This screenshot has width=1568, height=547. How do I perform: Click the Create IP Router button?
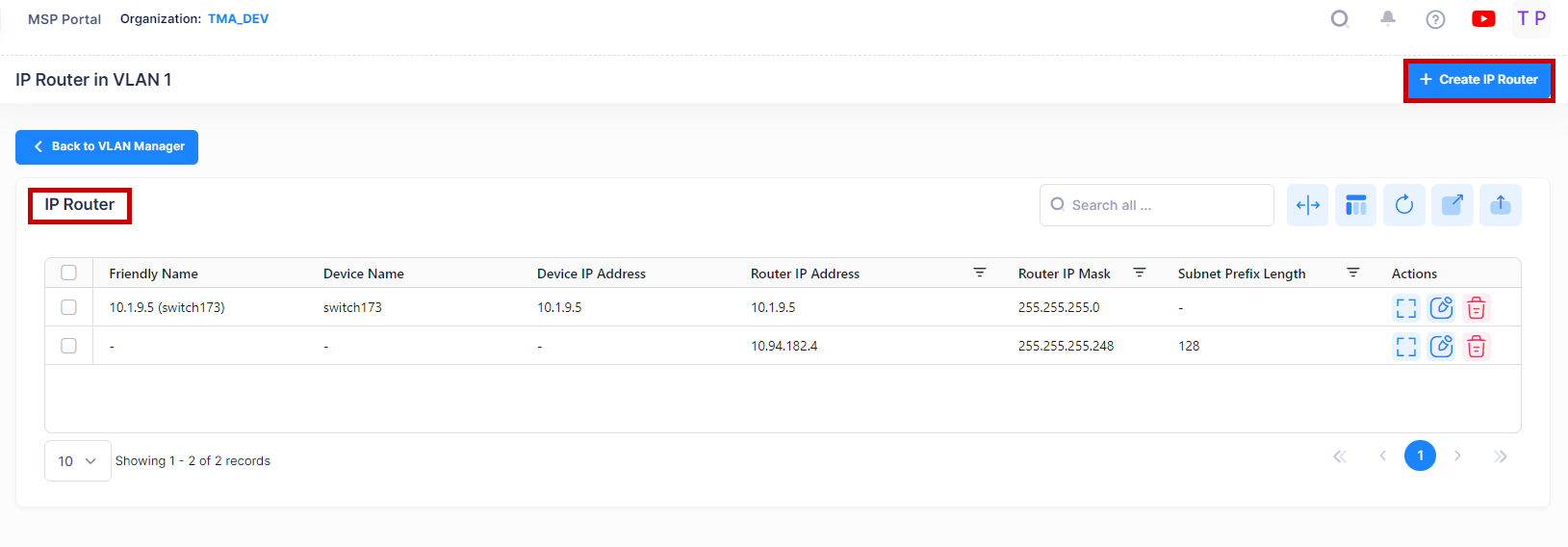click(1478, 80)
